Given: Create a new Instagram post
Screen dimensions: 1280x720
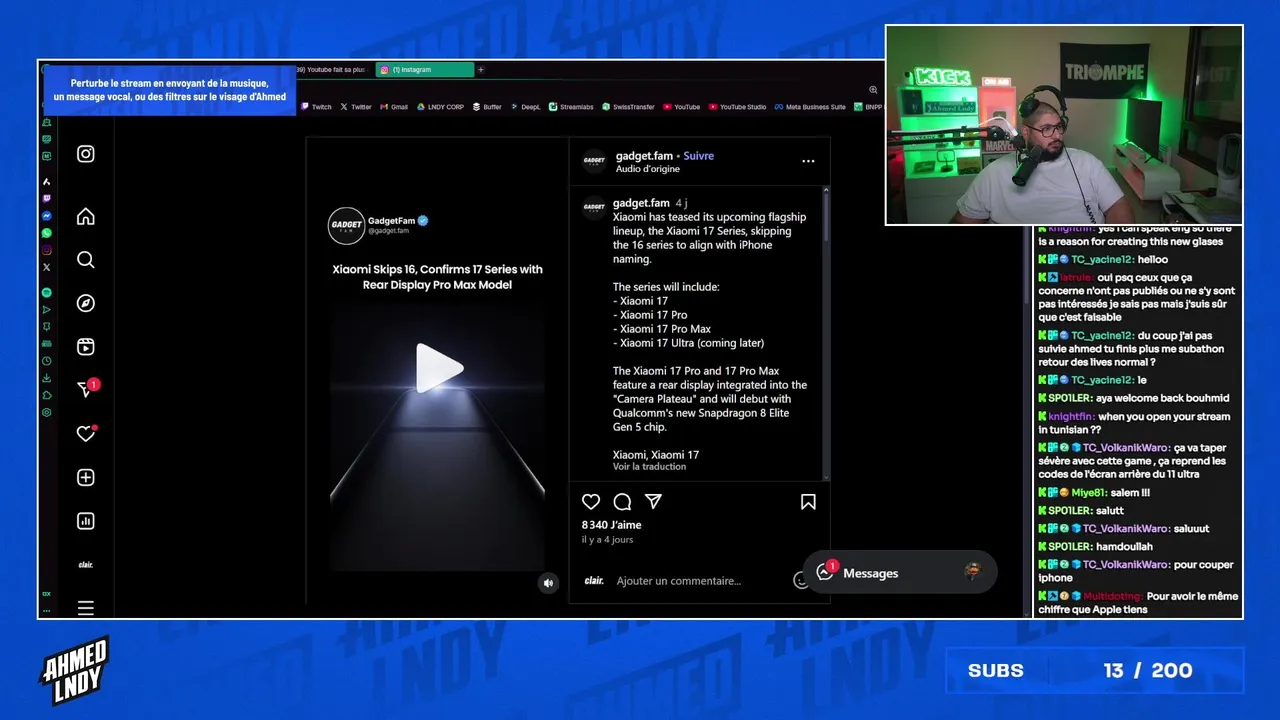Looking at the screenshot, I should pyautogui.click(x=86, y=478).
